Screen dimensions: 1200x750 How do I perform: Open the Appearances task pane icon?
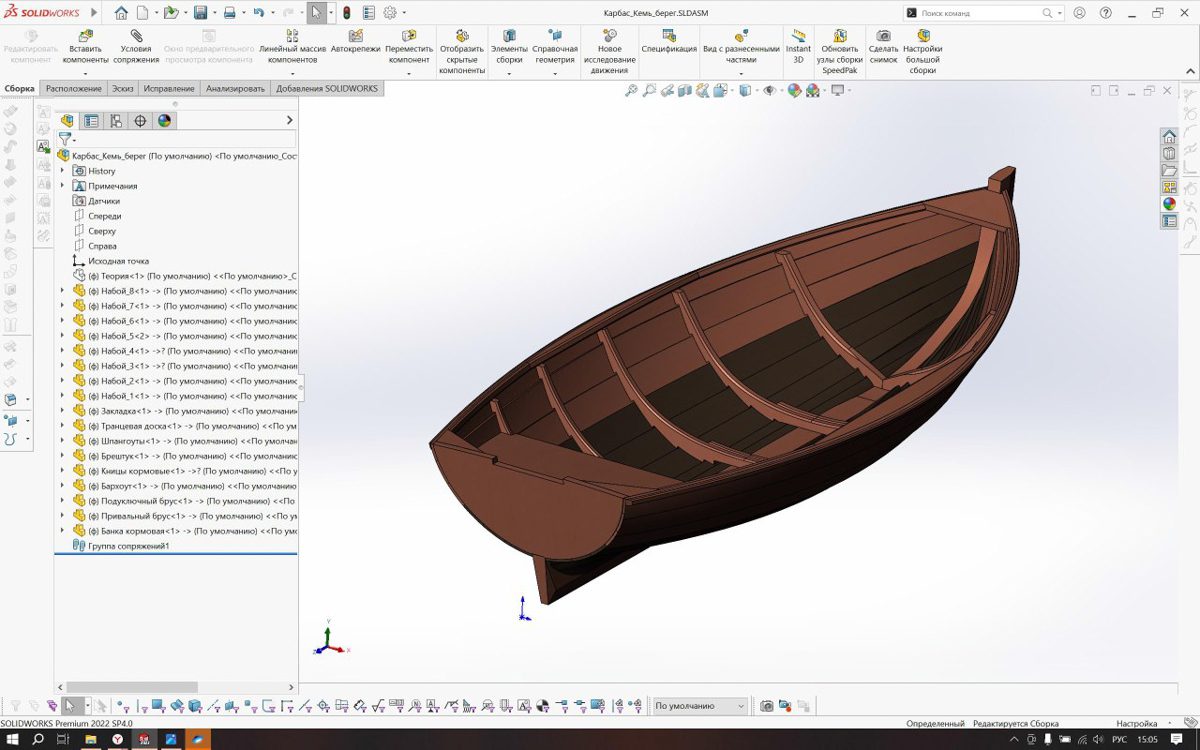coord(1169,204)
